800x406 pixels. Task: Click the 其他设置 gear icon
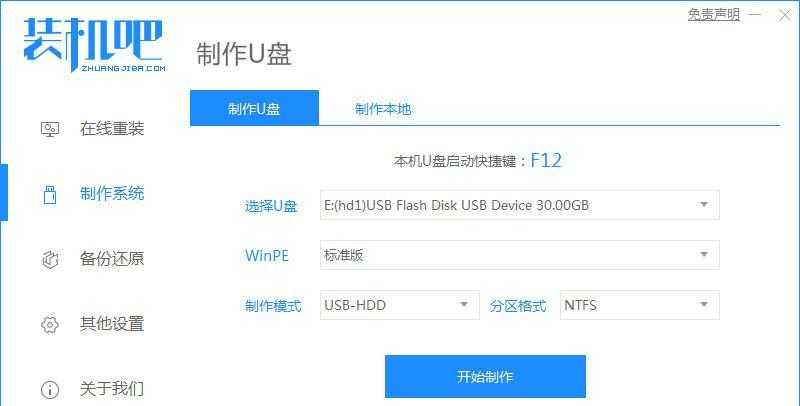tap(49, 324)
